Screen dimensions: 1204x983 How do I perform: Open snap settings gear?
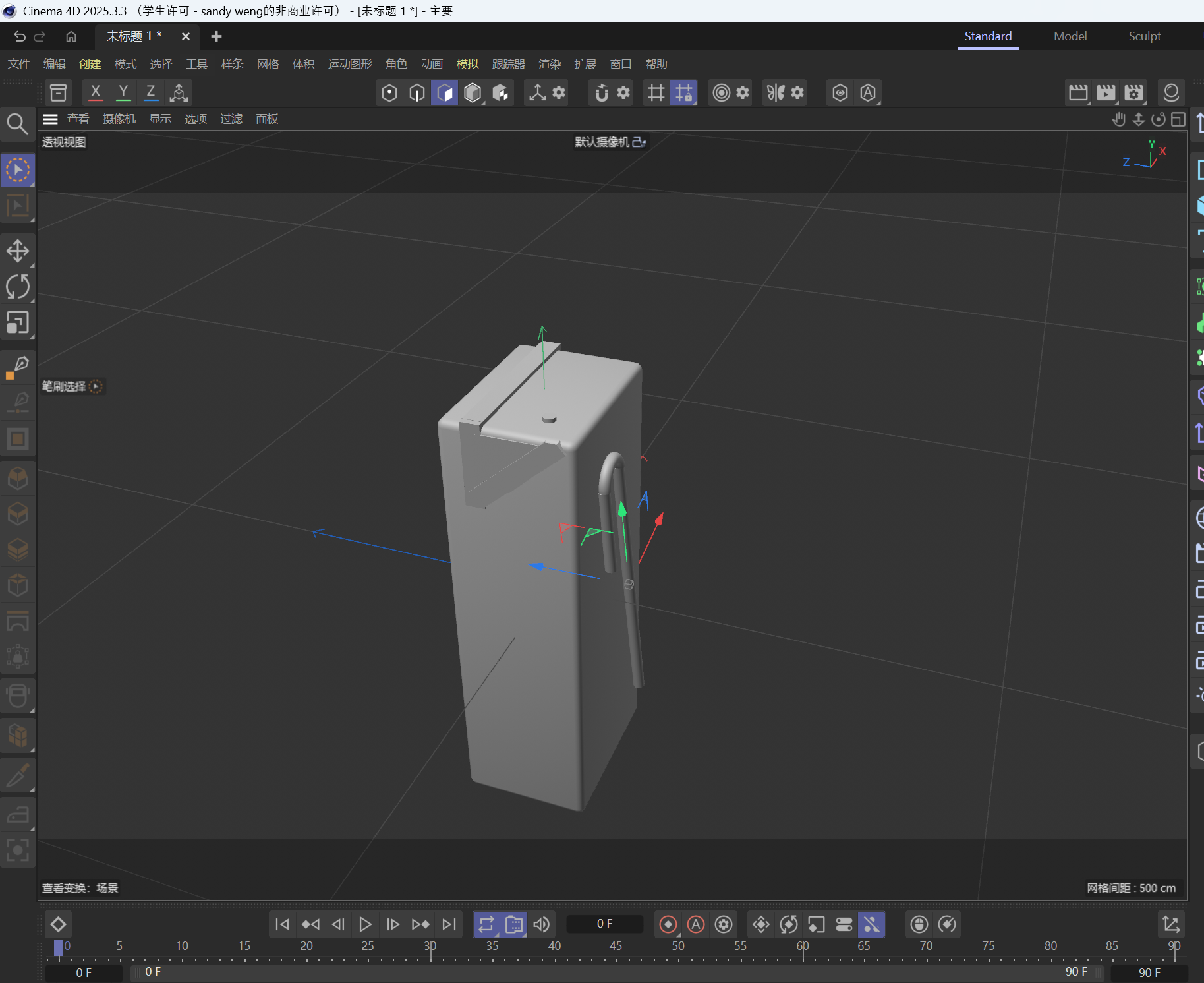(623, 92)
